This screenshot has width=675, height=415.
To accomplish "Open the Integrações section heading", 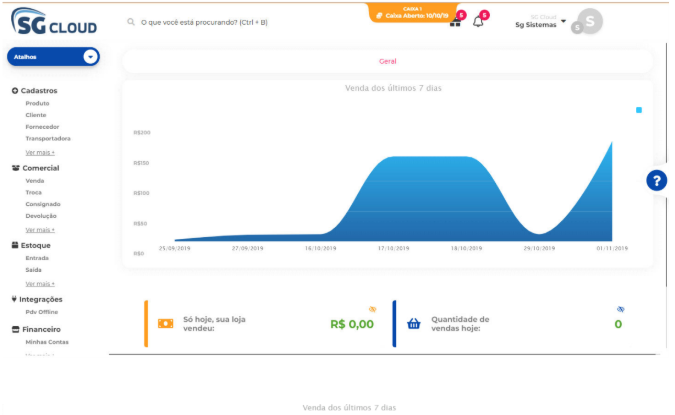I will click(x=41, y=299).
